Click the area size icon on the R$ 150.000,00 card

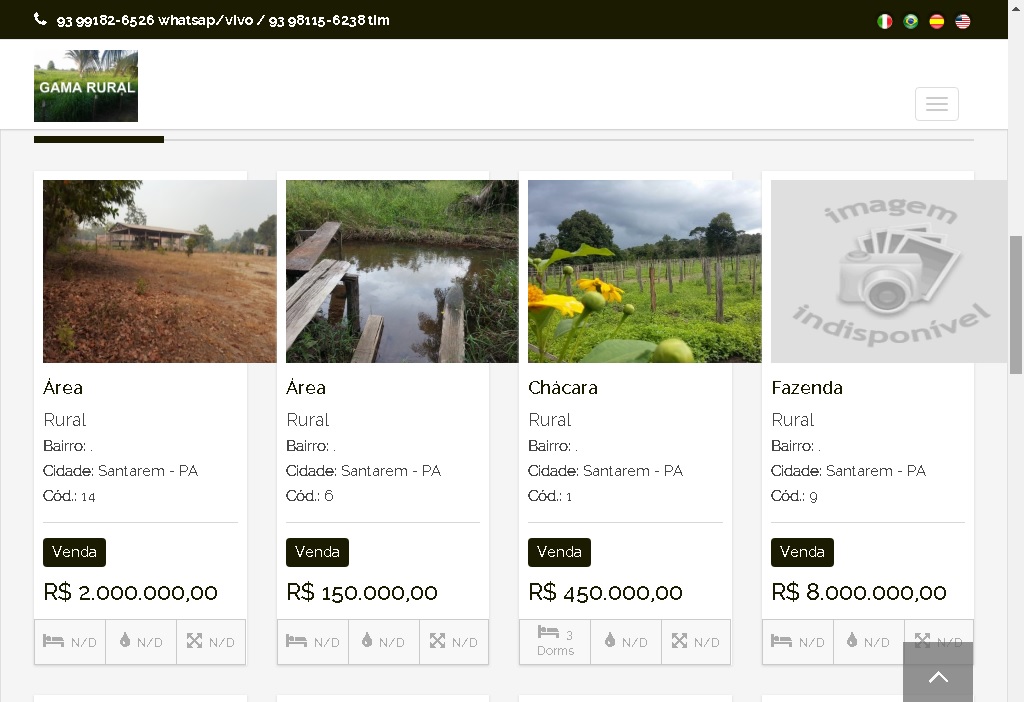pos(437,641)
